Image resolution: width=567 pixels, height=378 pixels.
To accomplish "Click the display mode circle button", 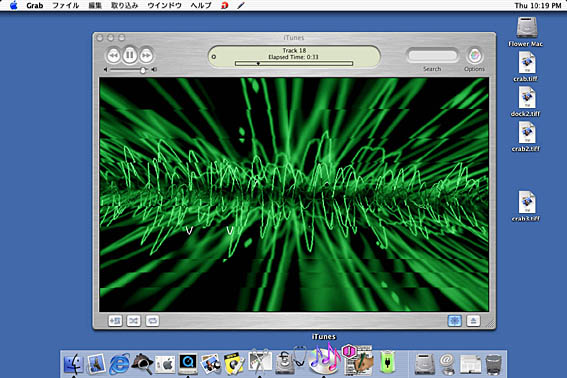I will click(x=214, y=57).
